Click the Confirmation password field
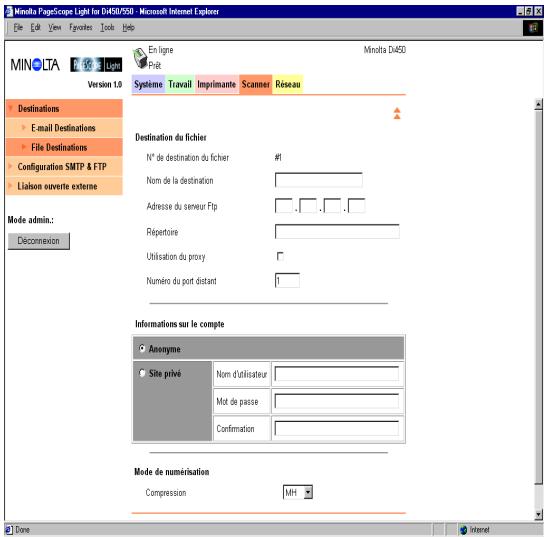The height and width of the screenshot is (537, 545). (x=337, y=428)
